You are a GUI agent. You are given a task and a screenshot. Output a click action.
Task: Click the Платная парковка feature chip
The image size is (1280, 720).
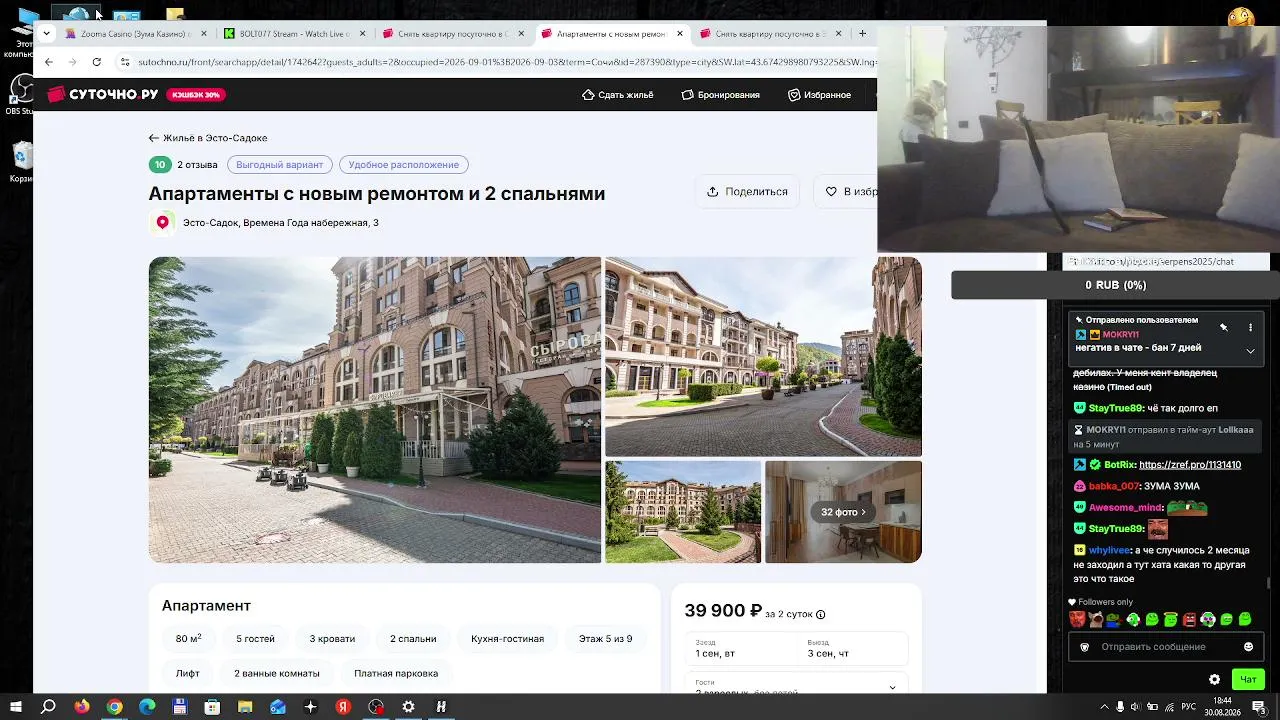click(x=396, y=674)
